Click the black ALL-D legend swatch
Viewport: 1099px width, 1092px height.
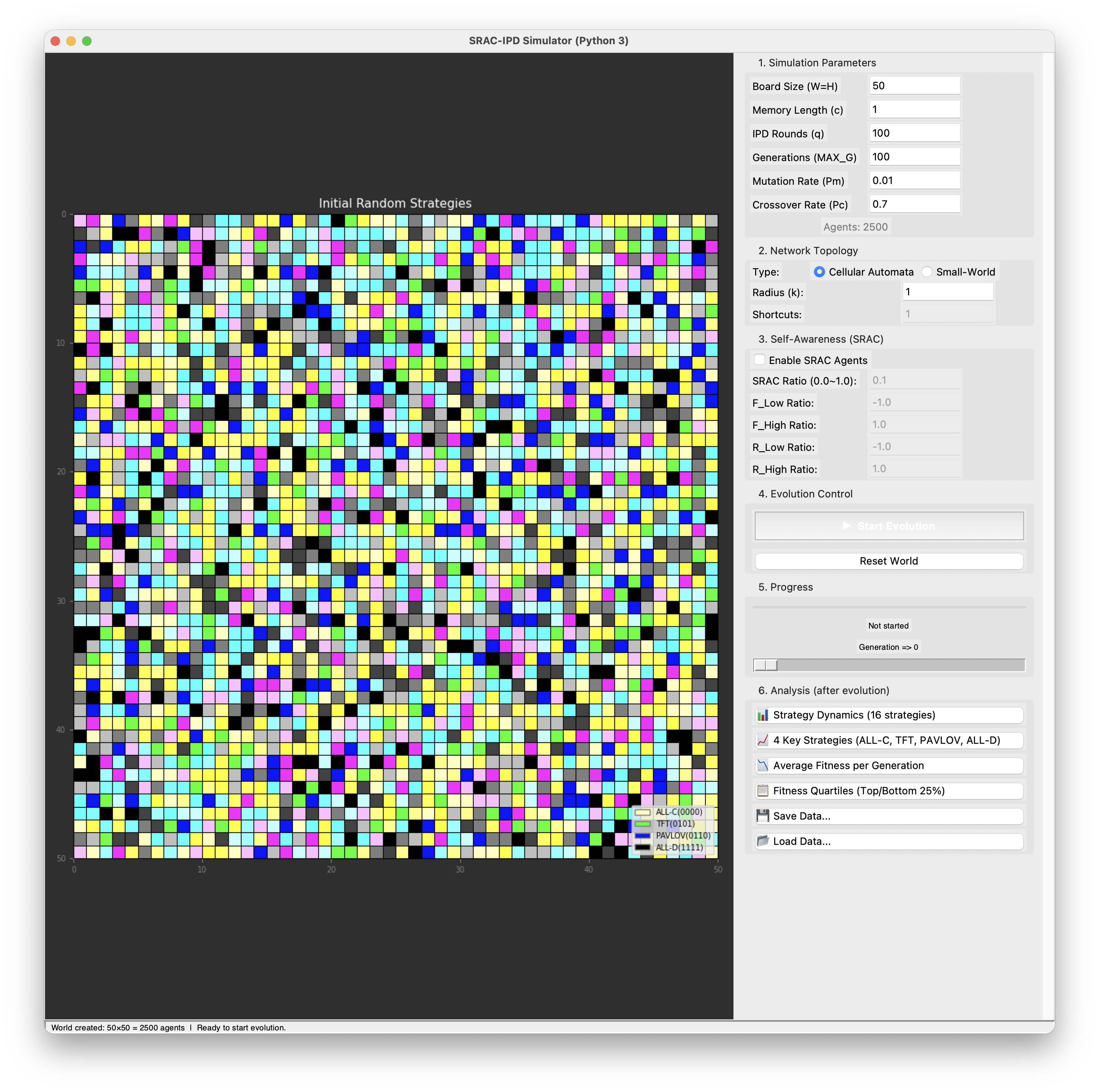pyautogui.click(x=642, y=848)
